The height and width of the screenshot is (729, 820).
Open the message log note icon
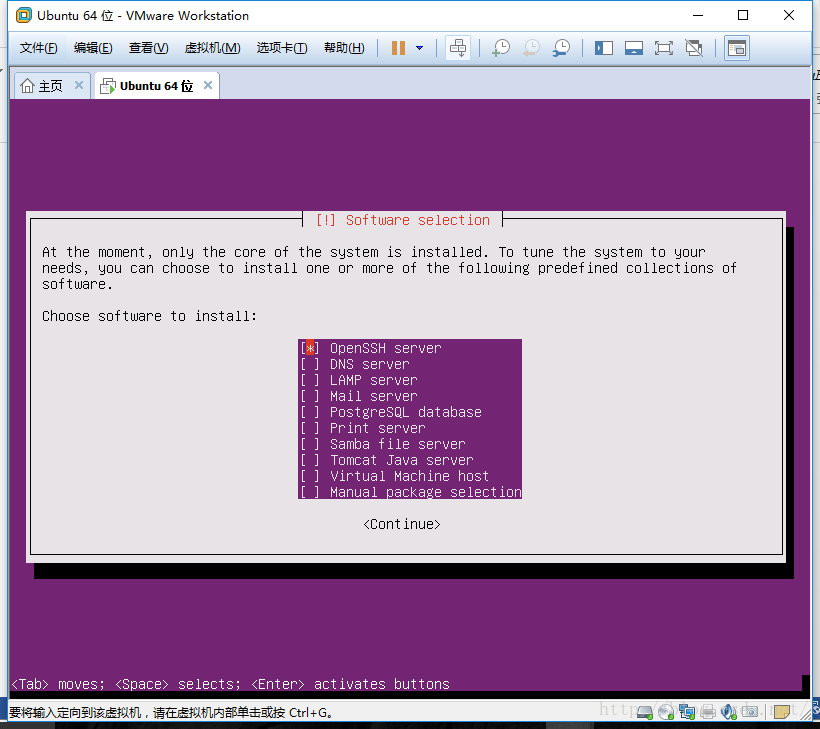pyautogui.click(x=782, y=712)
